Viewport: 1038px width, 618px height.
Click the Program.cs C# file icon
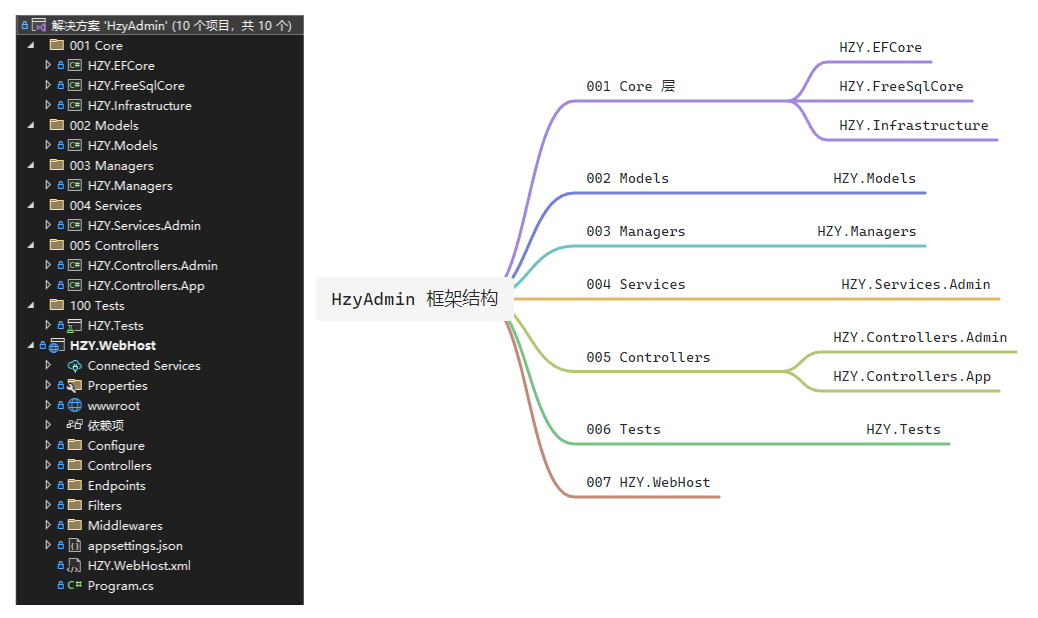click(x=74, y=586)
